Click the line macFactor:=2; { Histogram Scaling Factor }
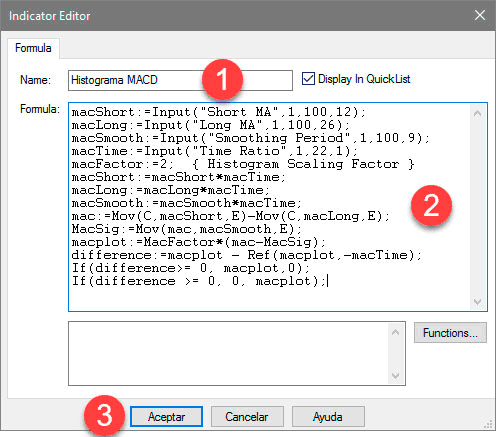Viewport: 496px width, 437px height. click(243, 164)
